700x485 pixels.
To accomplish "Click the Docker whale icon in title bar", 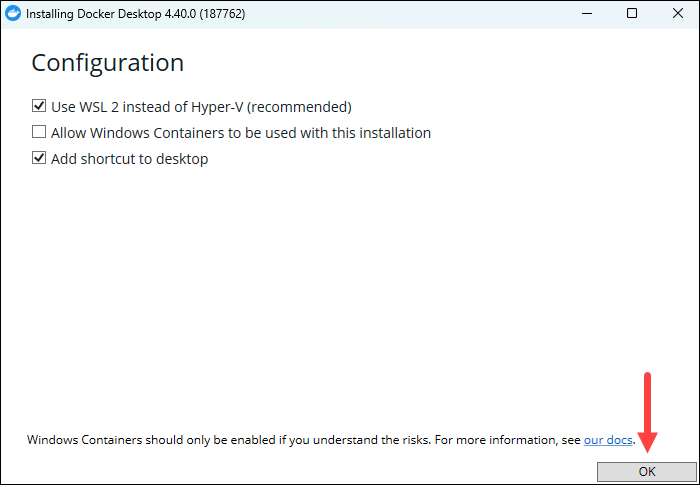I will coord(12,13).
